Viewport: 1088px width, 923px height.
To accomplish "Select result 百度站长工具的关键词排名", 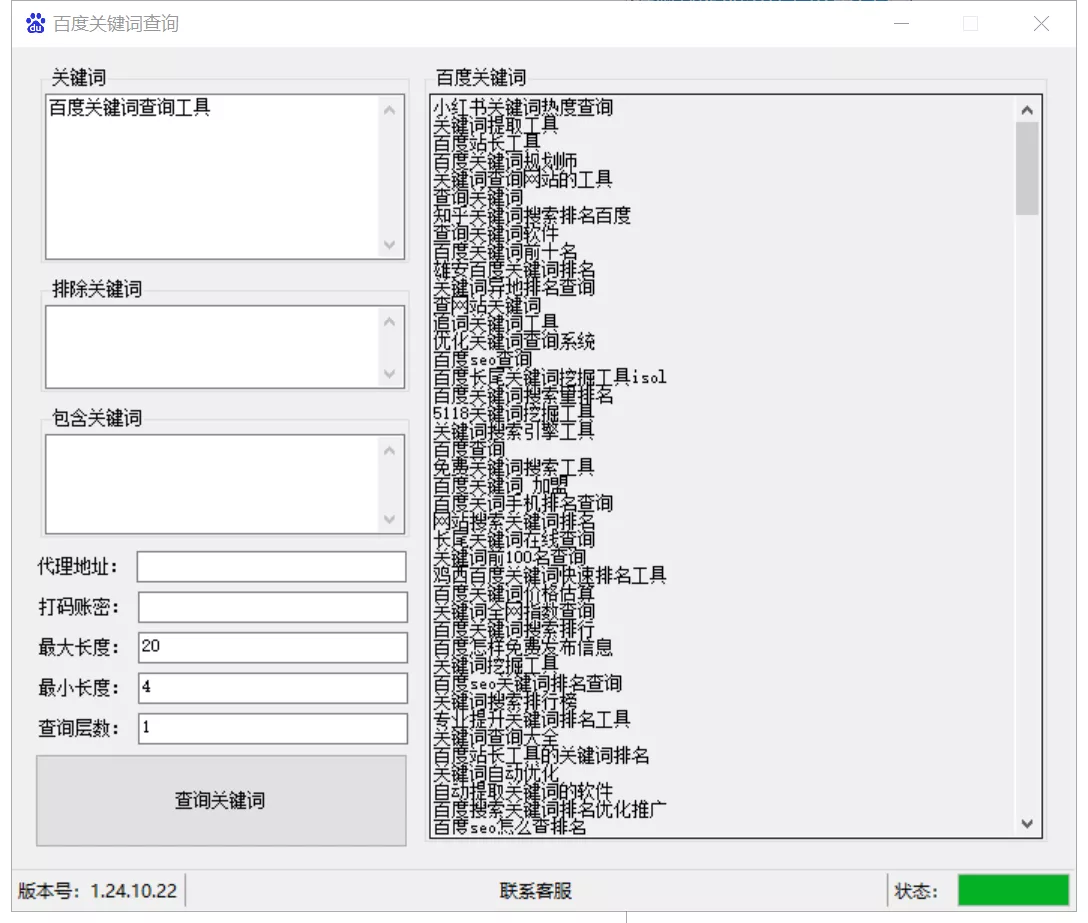I will 541,756.
